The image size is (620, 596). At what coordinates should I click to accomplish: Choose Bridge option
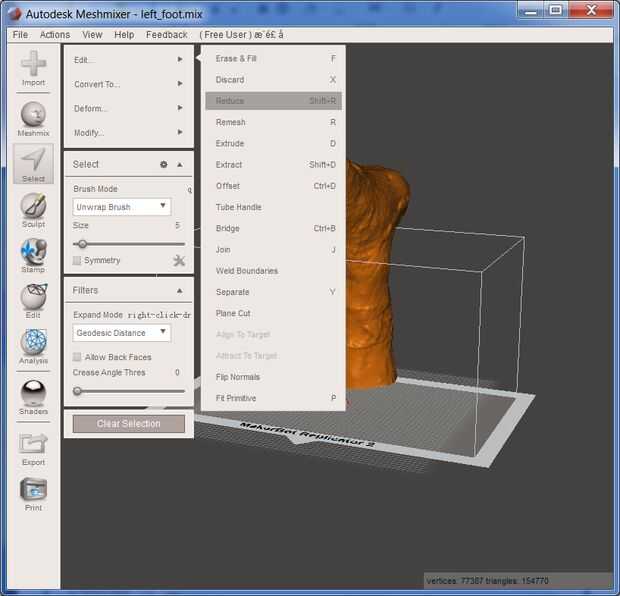pyautogui.click(x=273, y=228)
